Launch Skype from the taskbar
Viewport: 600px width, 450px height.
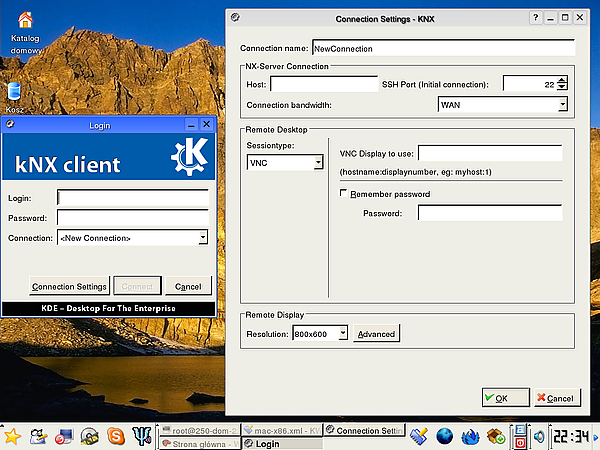(x=116, y=436)
